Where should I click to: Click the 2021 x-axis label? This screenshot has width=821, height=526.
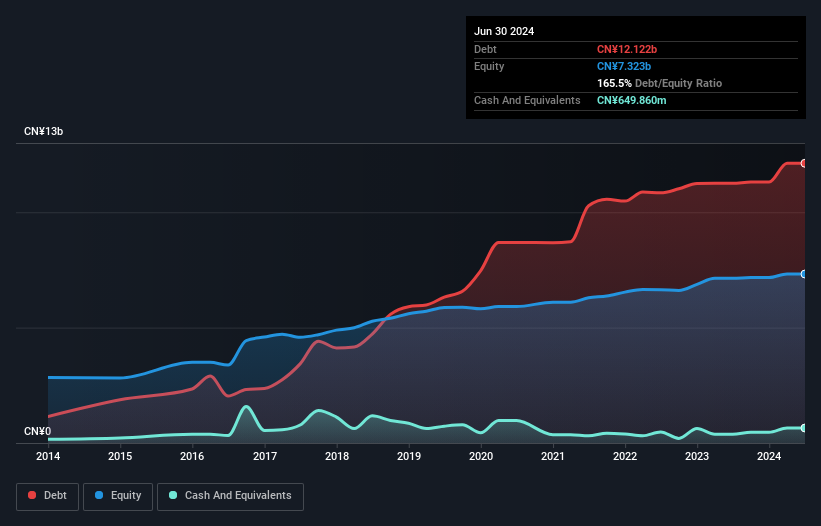click(x=553, y=456)
